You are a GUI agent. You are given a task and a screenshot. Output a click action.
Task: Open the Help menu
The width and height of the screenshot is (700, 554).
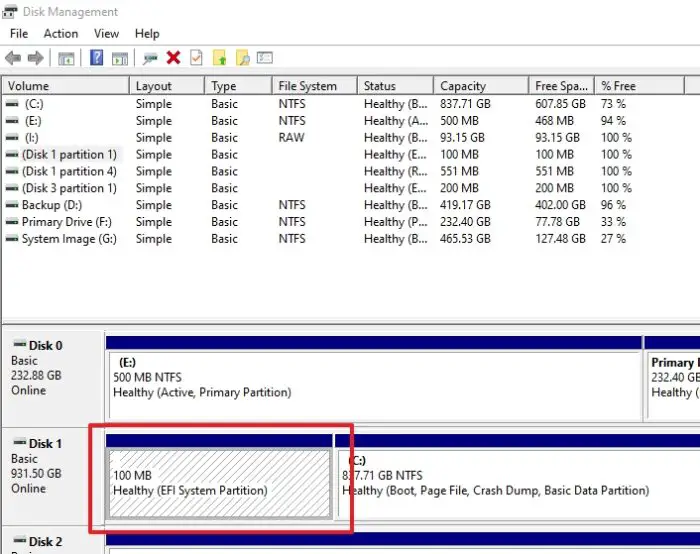point(147,34)
